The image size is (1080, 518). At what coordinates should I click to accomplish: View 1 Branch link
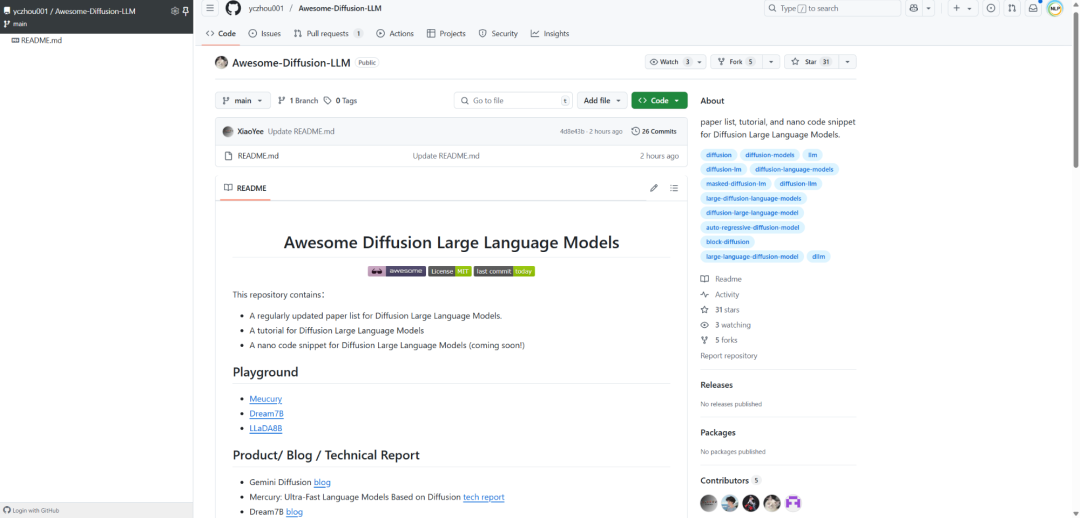[x=298, y=101]
